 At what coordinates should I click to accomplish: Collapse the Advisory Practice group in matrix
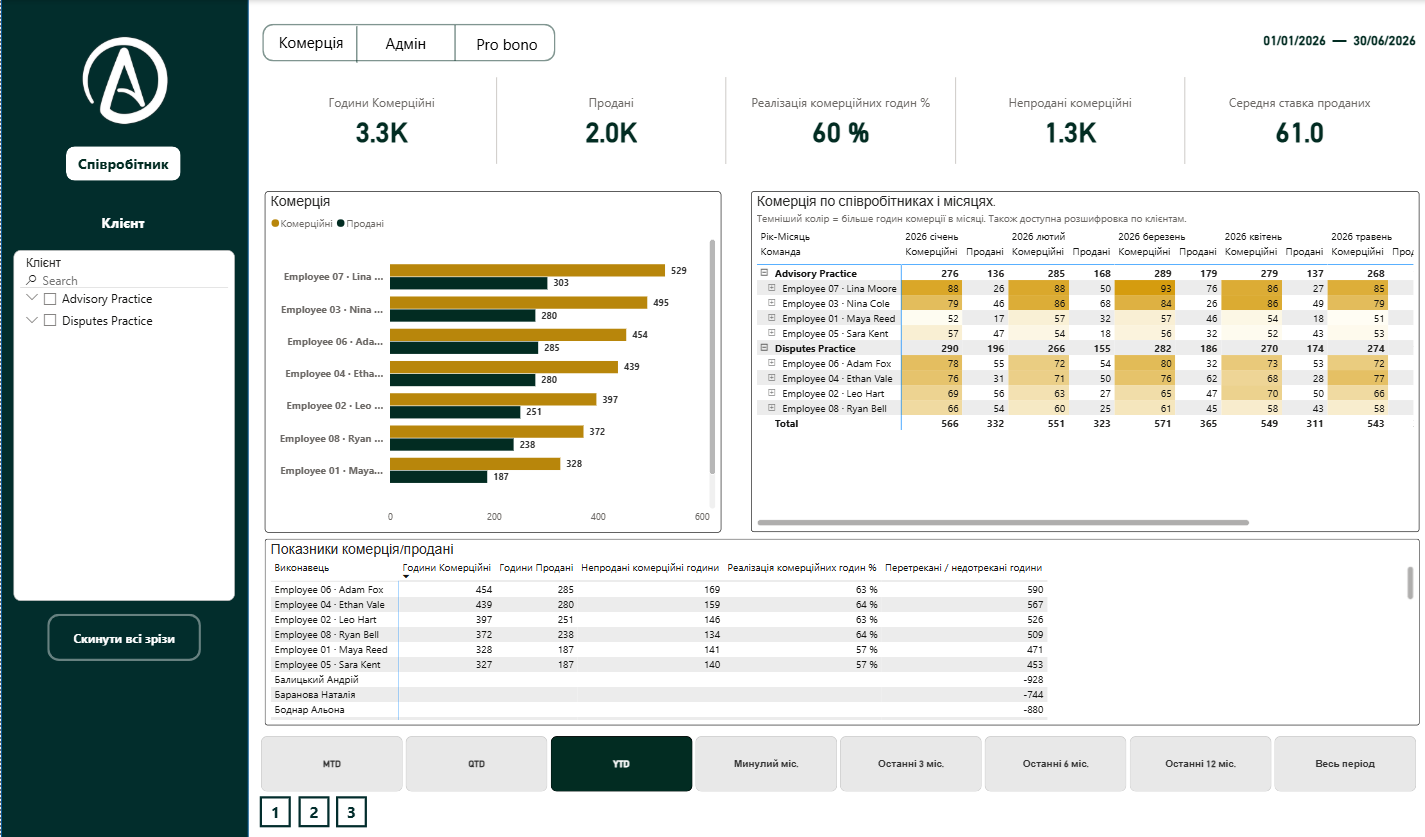click(x=764, y=273)
